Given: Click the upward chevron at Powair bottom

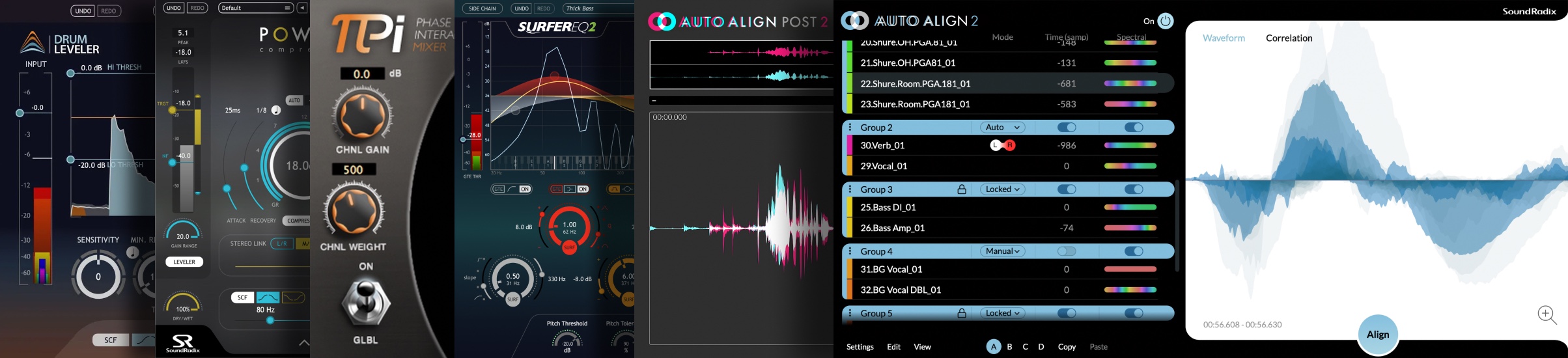Looking at the screenshot, I should (303, 342).
